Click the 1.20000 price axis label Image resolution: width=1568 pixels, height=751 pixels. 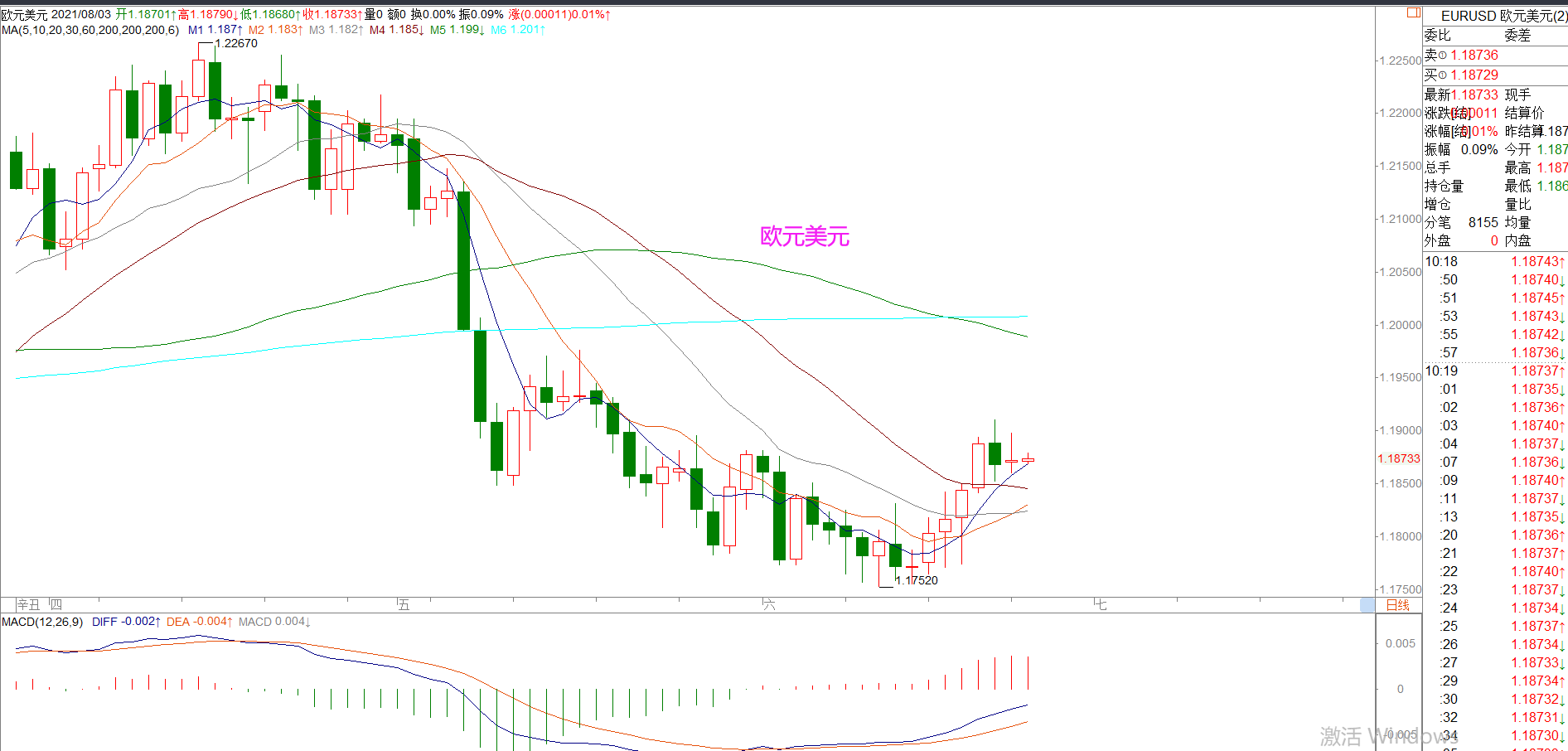point(1400,325)
